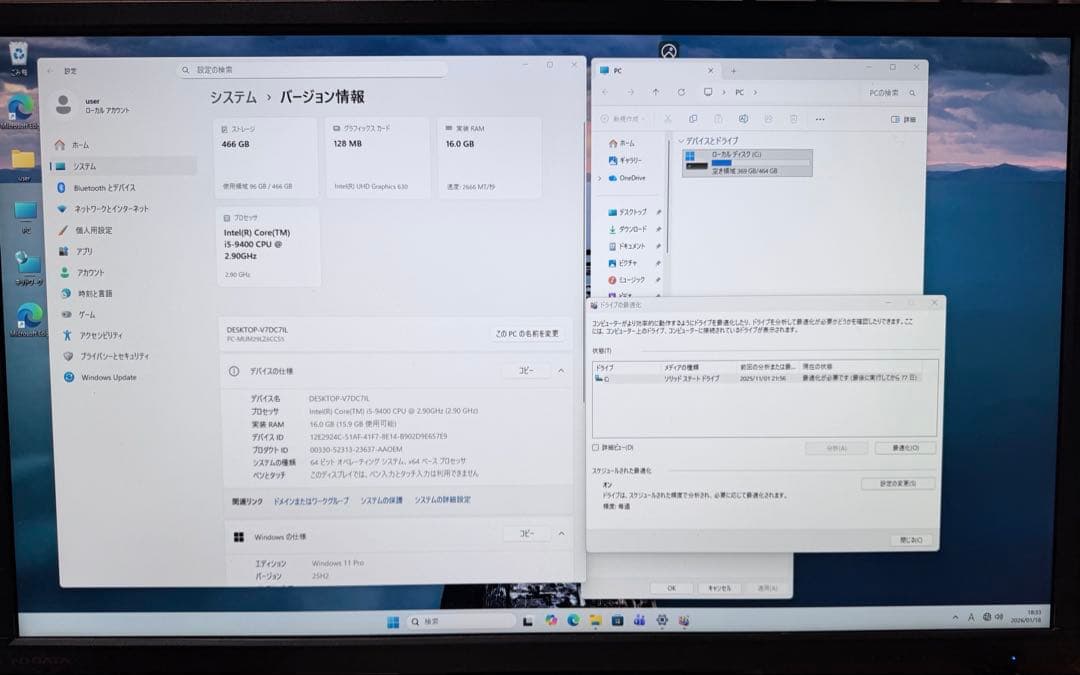Click the Delete icon in Explorer toolbar
This screenshot has height=675, width=1080.
coord(795,118)
